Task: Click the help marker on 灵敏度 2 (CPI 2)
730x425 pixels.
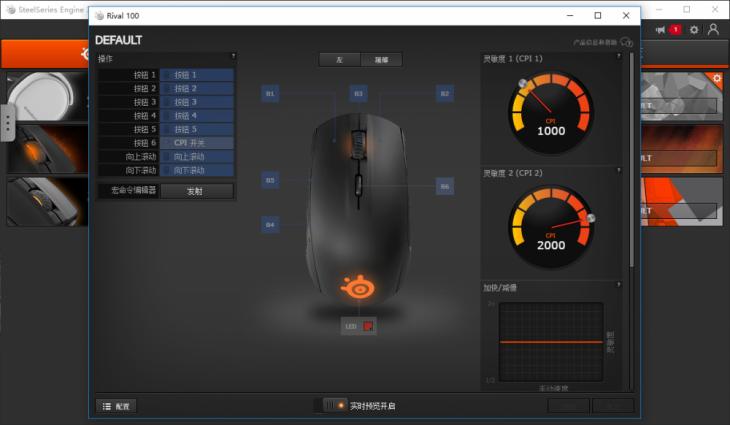Action: click(x=619, y=170)
